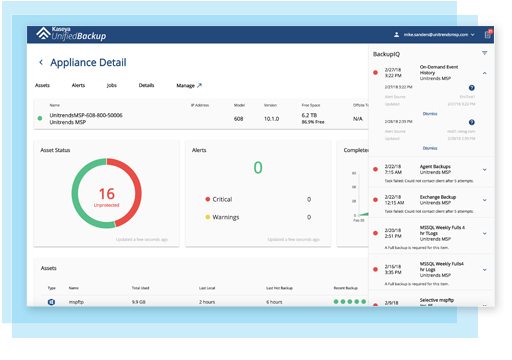The width and height of the screenshot is (512, 360).
Task: Click the BackupIQ filter icon
Action: pos(484,53)
